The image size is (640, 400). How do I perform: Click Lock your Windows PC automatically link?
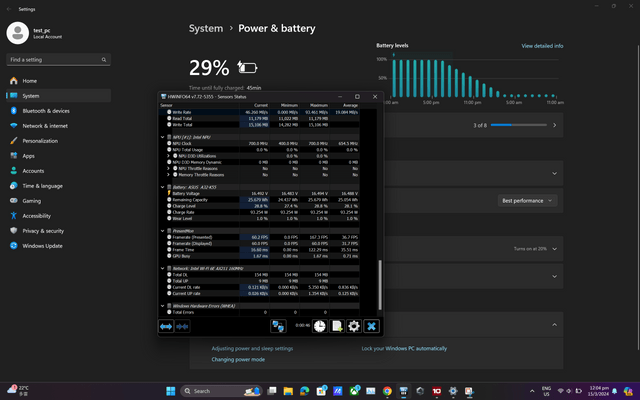pyautogui.click(x=404, y=349)
